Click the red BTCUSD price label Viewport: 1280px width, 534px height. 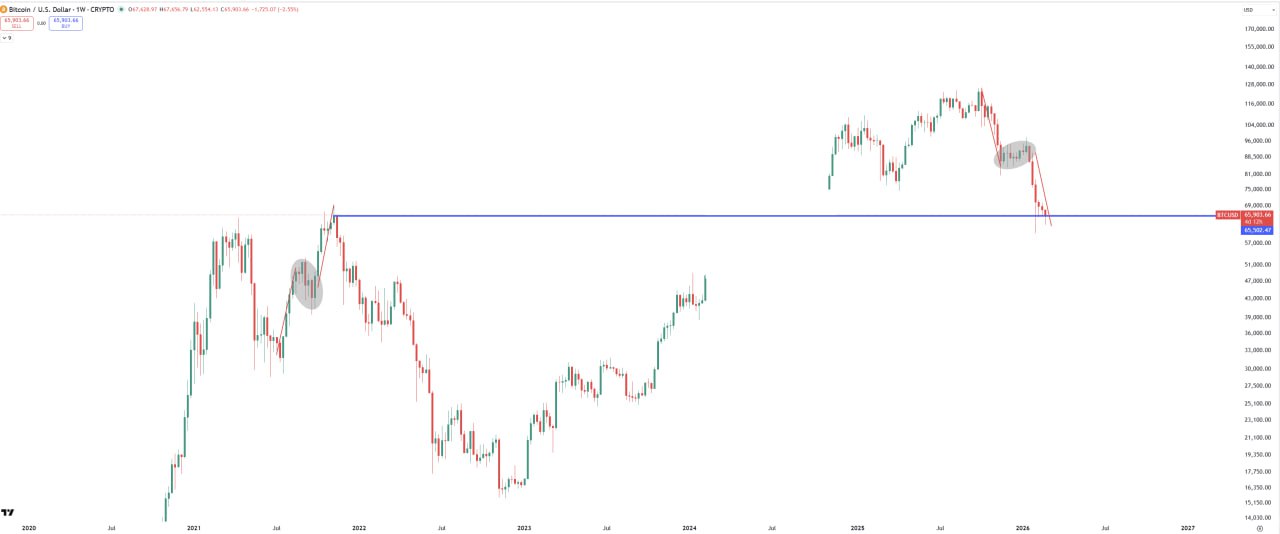tap(1227, 215)
